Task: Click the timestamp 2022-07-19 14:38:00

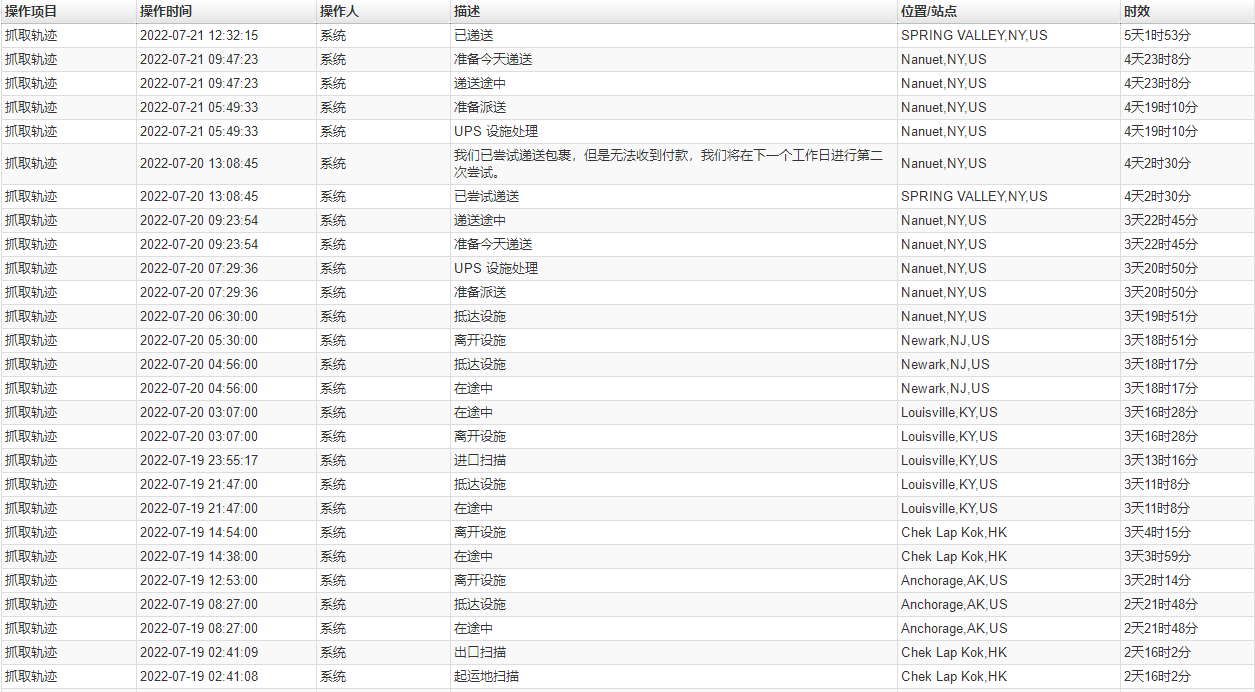Action: [199, 556]
